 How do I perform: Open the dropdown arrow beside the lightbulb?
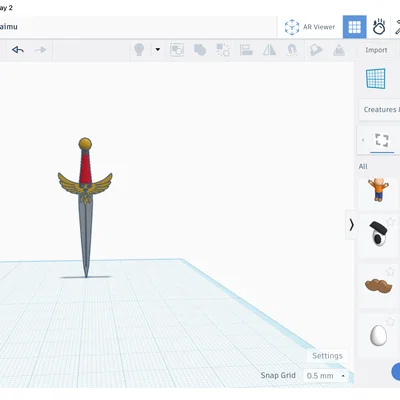[158, 50]
